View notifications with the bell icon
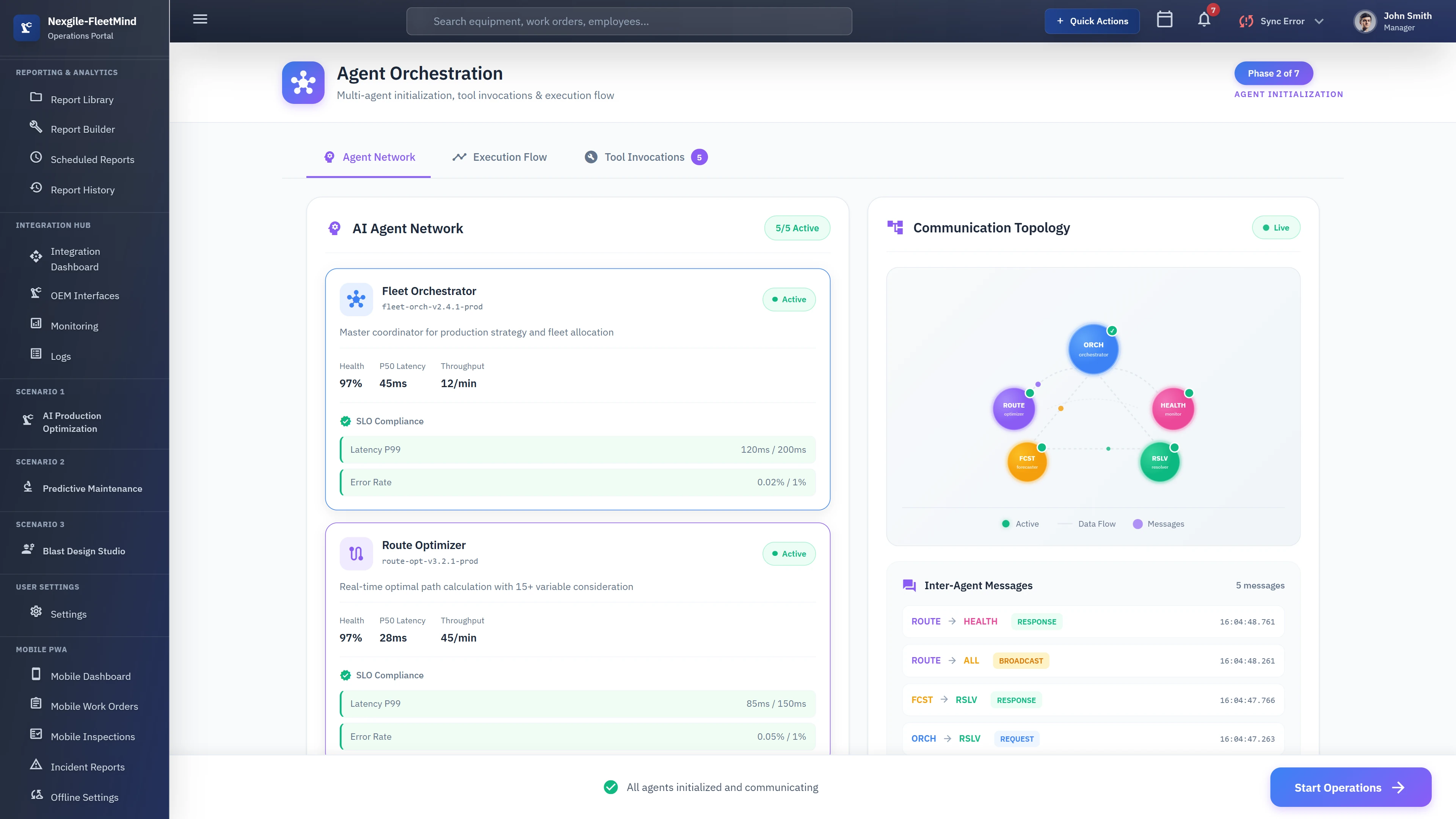Viewport: 1456px width, 819px height. click(x=1204, y=20)
